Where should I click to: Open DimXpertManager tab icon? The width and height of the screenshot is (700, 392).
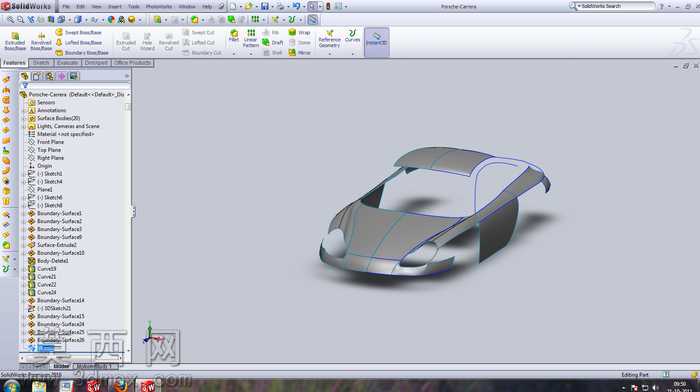[x=62, y=76]
